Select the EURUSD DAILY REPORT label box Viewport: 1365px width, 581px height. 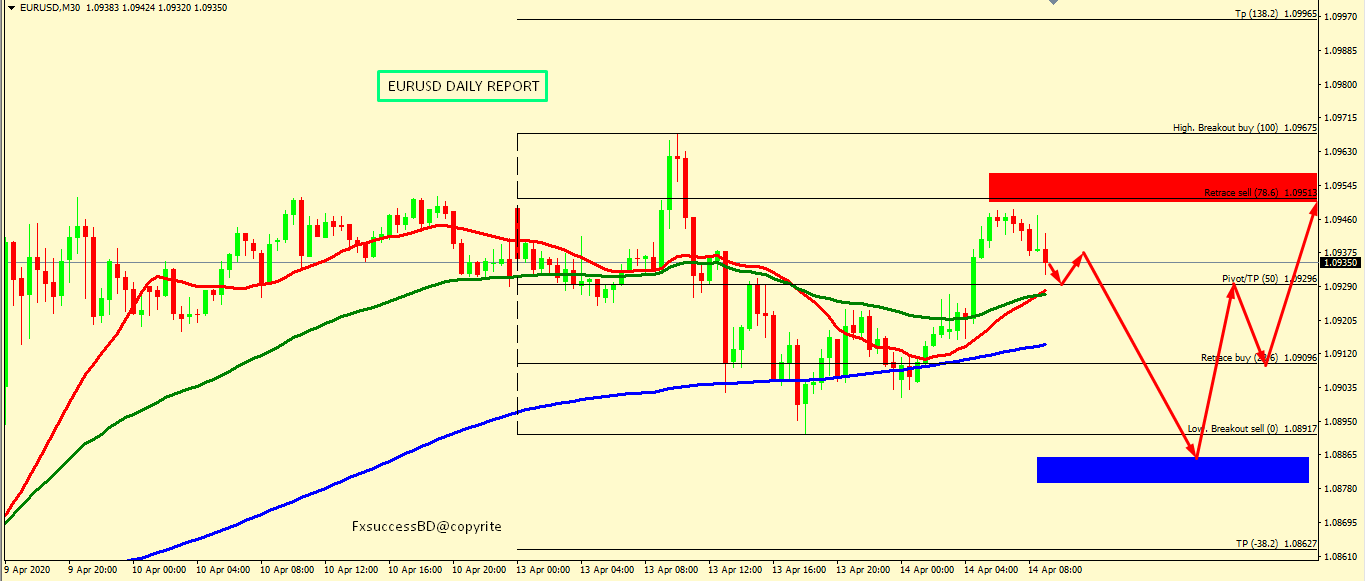463,86
